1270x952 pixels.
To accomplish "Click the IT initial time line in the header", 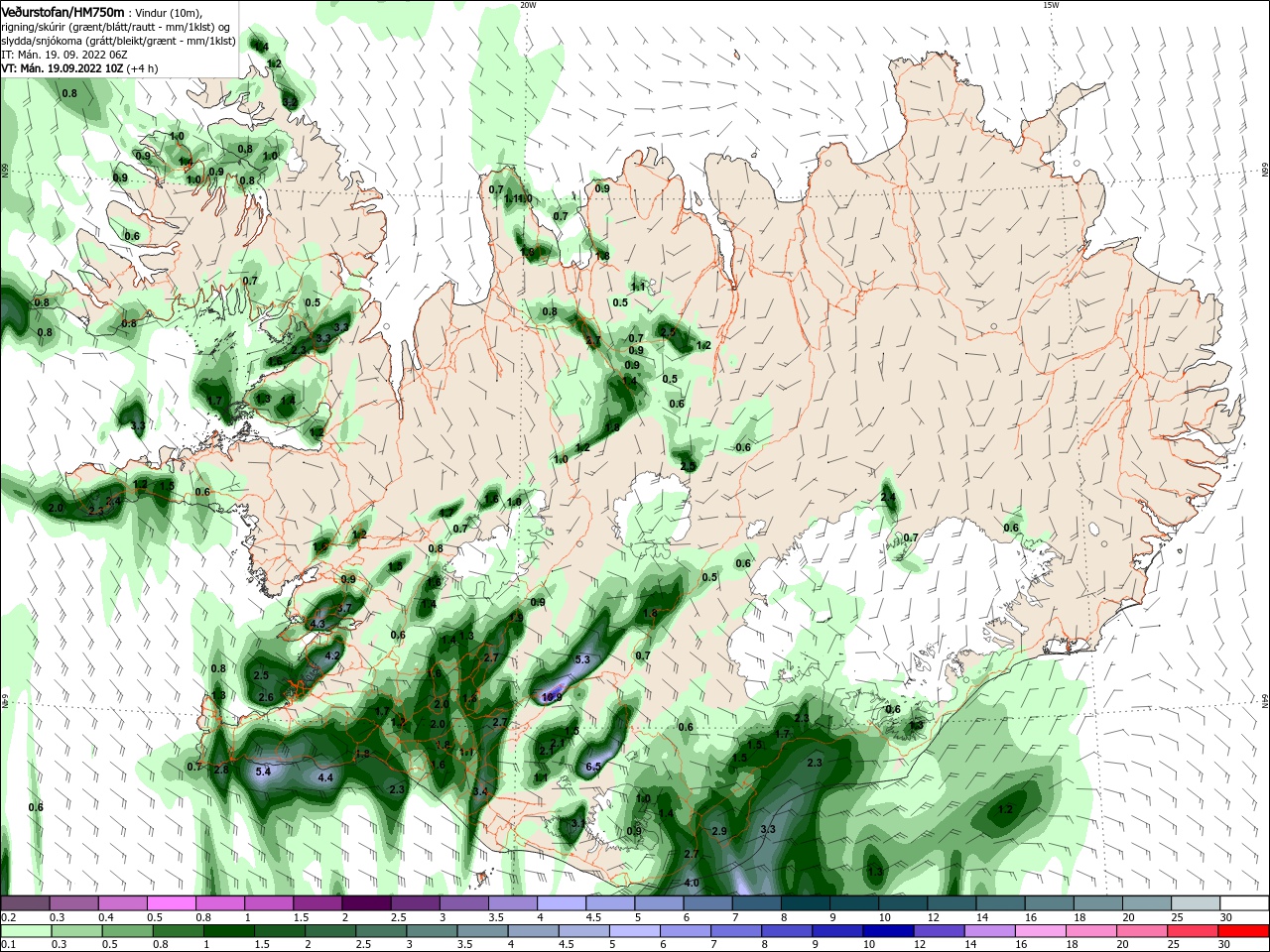I will coord(64,55).
